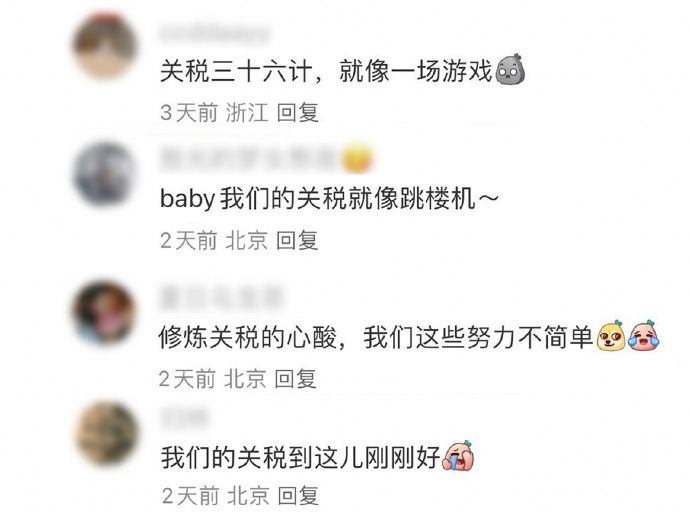This screenshot has width=690, height=512.
Task: Click the 3天前 浙江 timestamp
Action: coord(214,113)
